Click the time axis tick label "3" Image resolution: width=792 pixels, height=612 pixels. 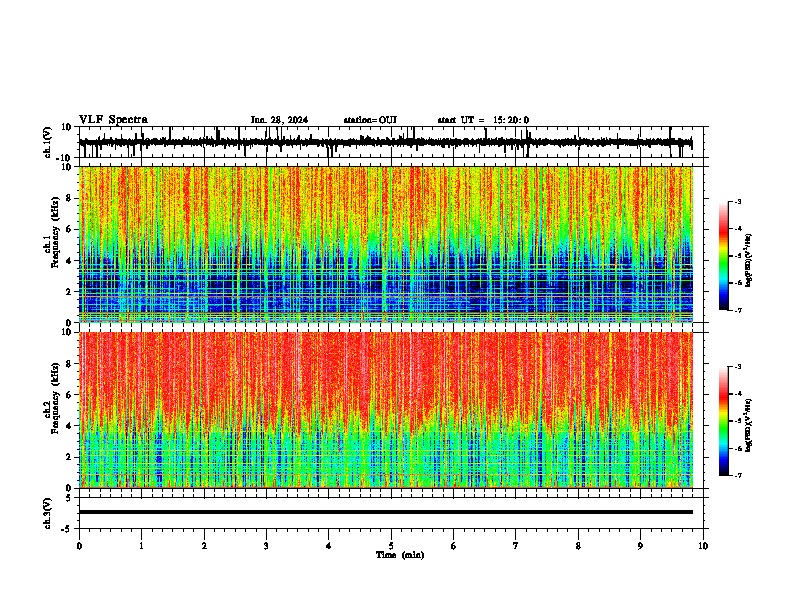click(266, 546)
